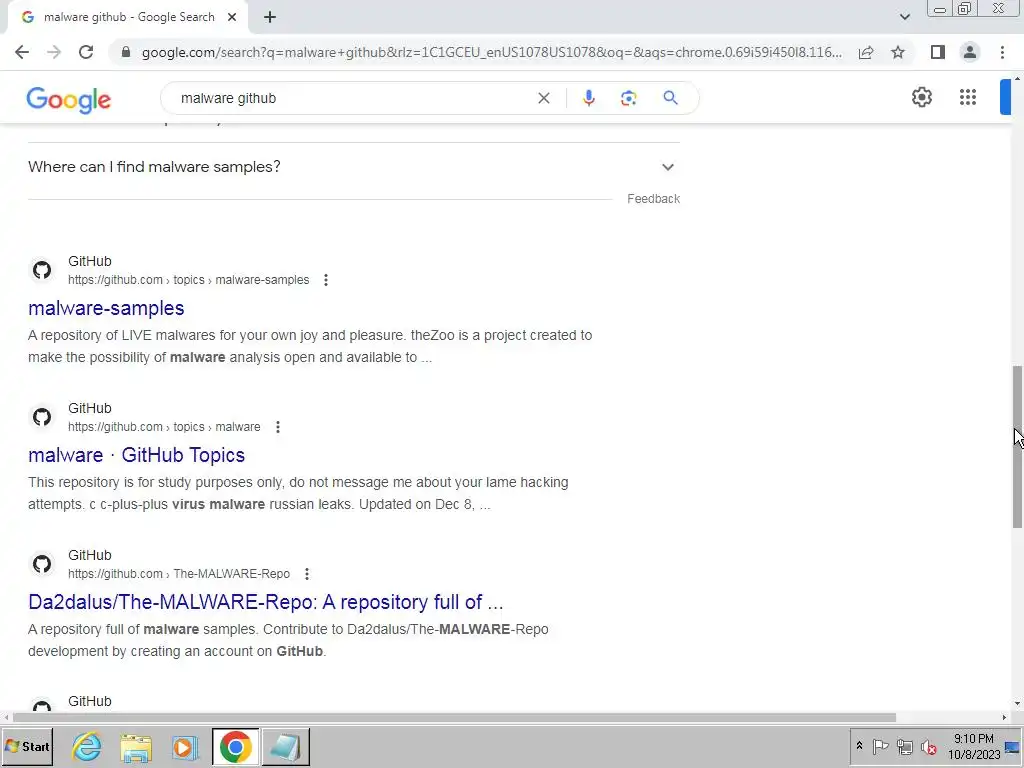Submit search with magnifier icon

(x=670, y=98)
